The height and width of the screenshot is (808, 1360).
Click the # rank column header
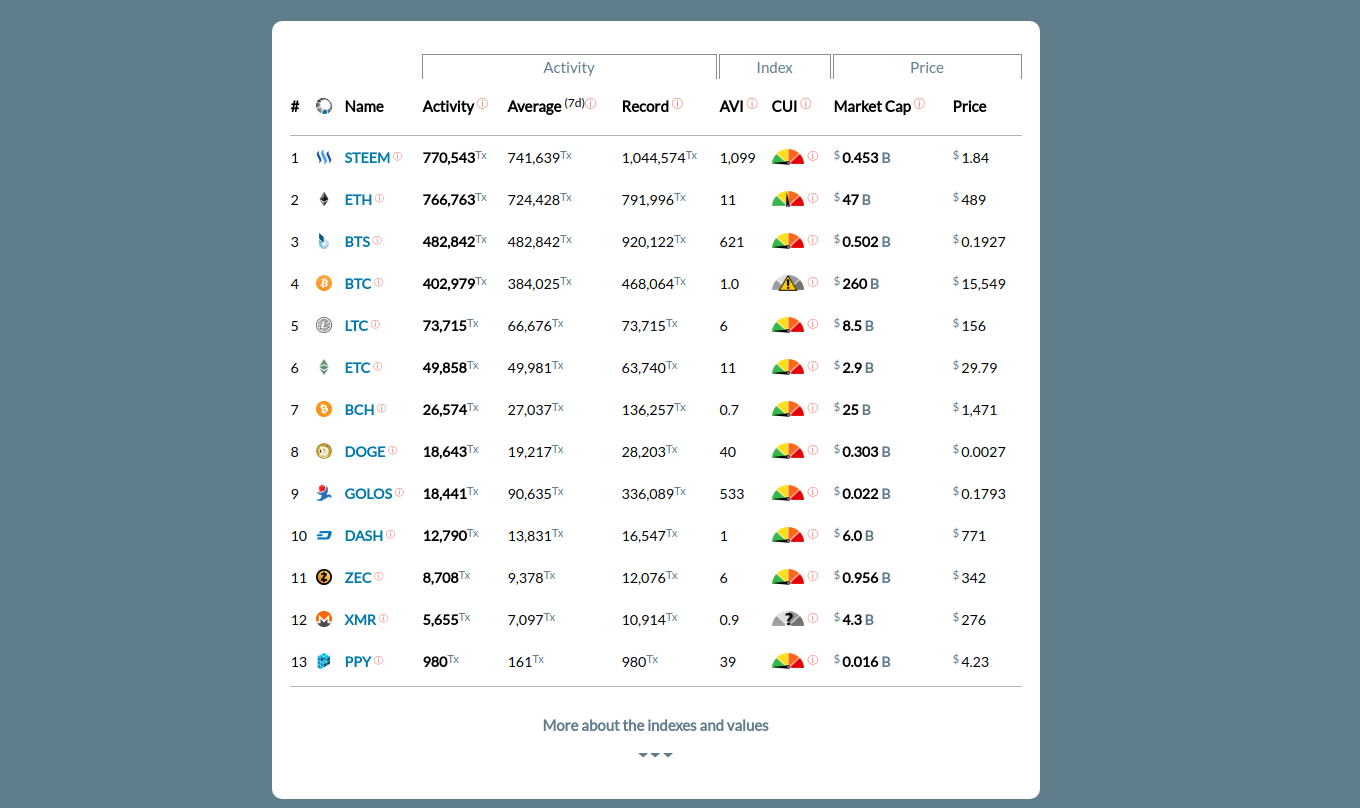tap(295, 106)
